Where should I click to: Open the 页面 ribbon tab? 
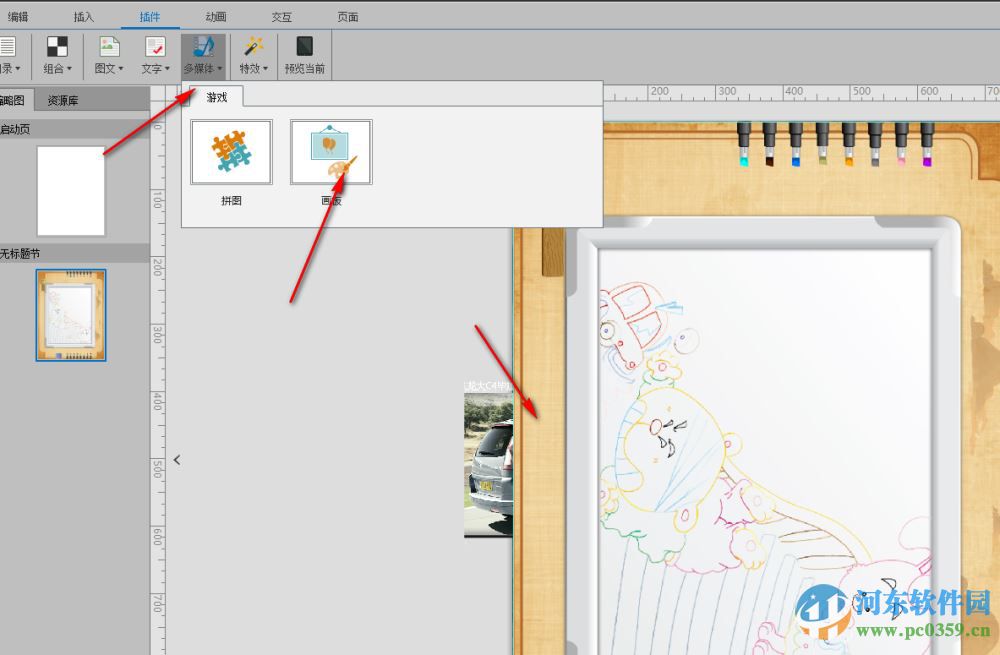(348, 17)
